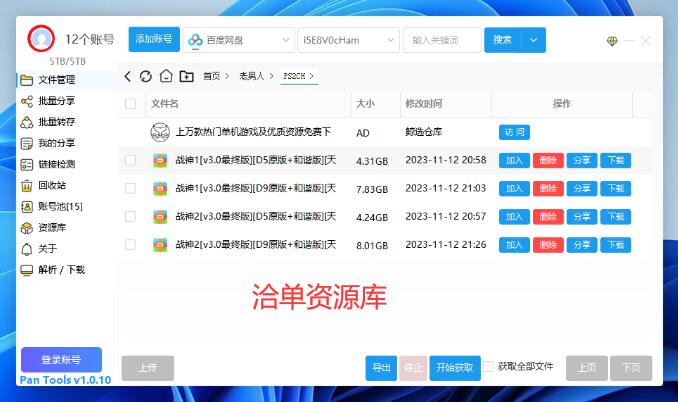Check the 4.31GB 战神1 D5 file
Screen dimensions: 678x402
pos(130,160)
